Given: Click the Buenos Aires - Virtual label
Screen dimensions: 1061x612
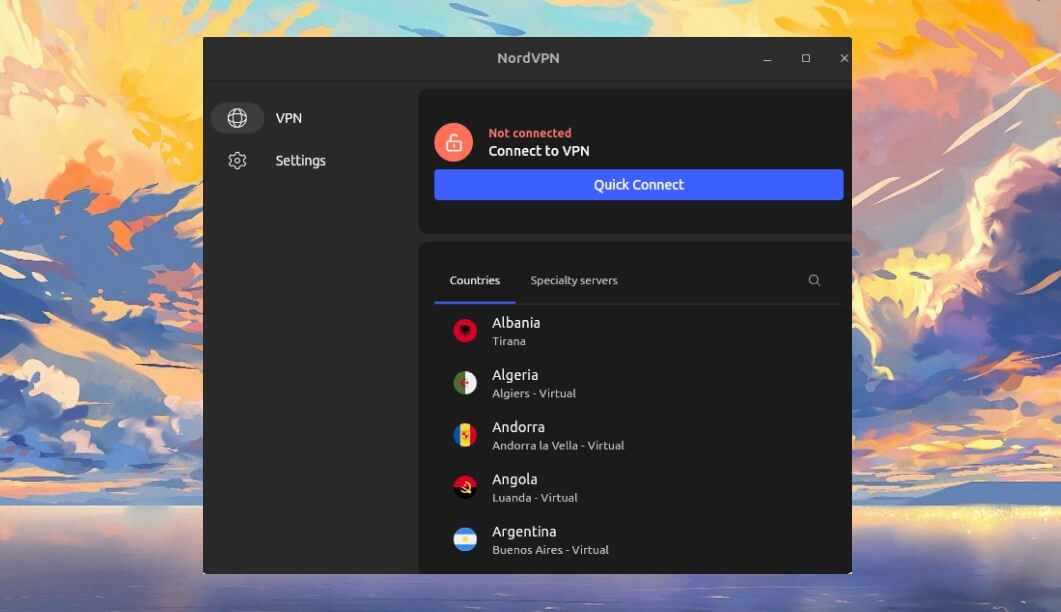Looking at the screenshot, I should pos(550,550).
